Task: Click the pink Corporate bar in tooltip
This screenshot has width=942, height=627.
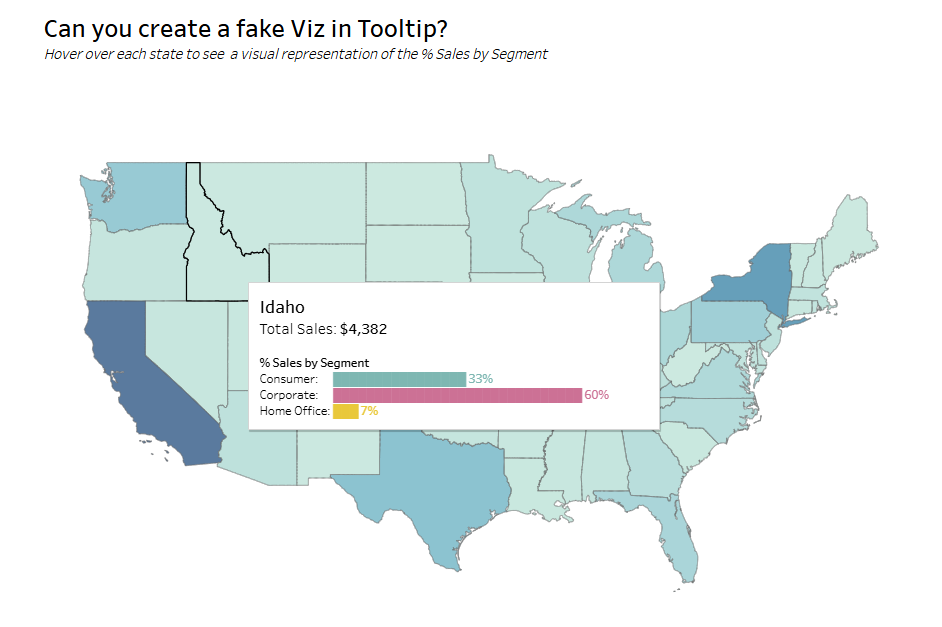Action: (457, 395)
